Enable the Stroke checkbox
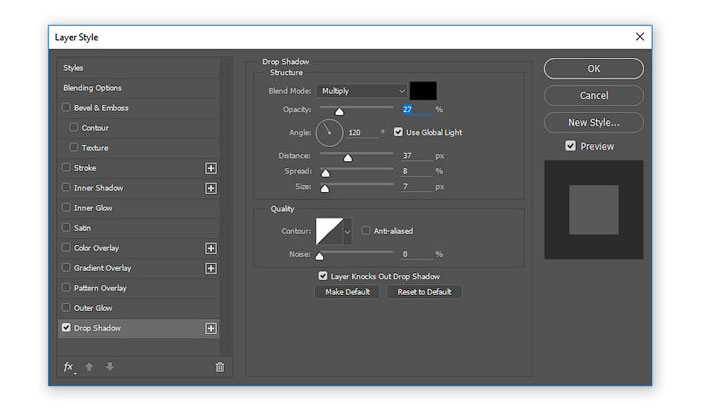Image resolution: width=725 pixels, height=415 pixels. pyautogui.click(x=66, y=167)
